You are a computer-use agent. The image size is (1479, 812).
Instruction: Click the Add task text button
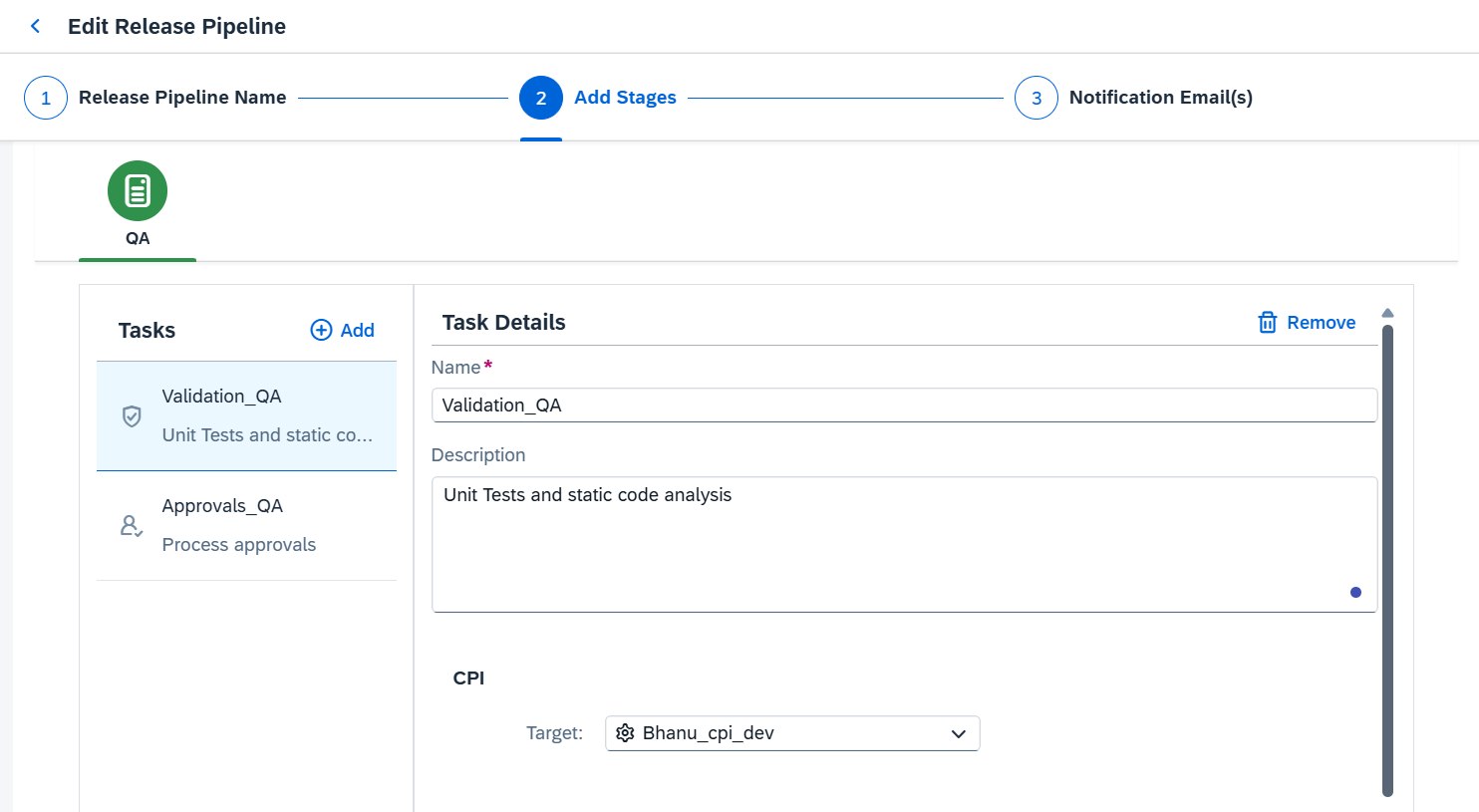(357, 330)
